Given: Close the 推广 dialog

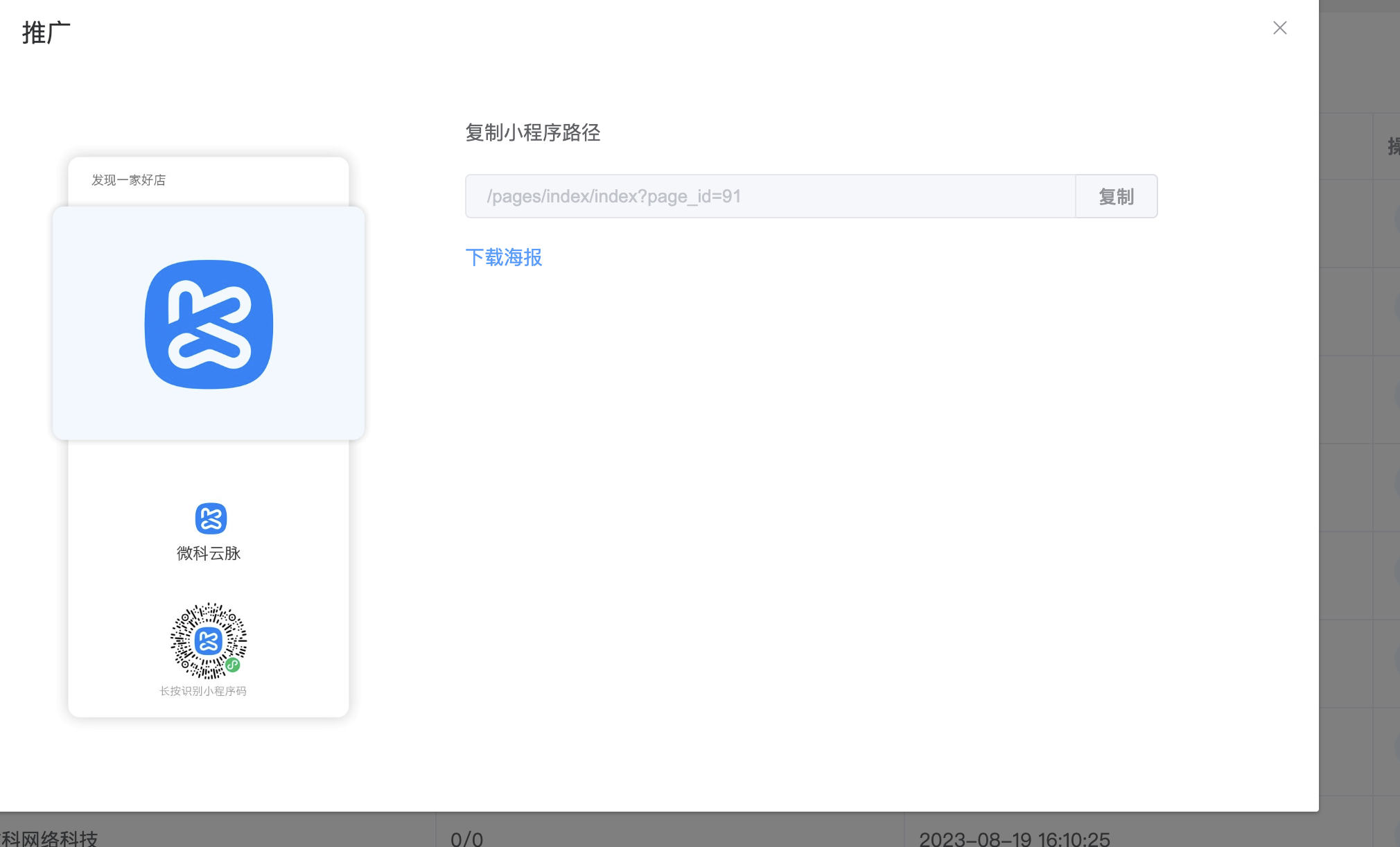Looking at the screenshot, I should pyautogui.click(x=1279, y=28).
